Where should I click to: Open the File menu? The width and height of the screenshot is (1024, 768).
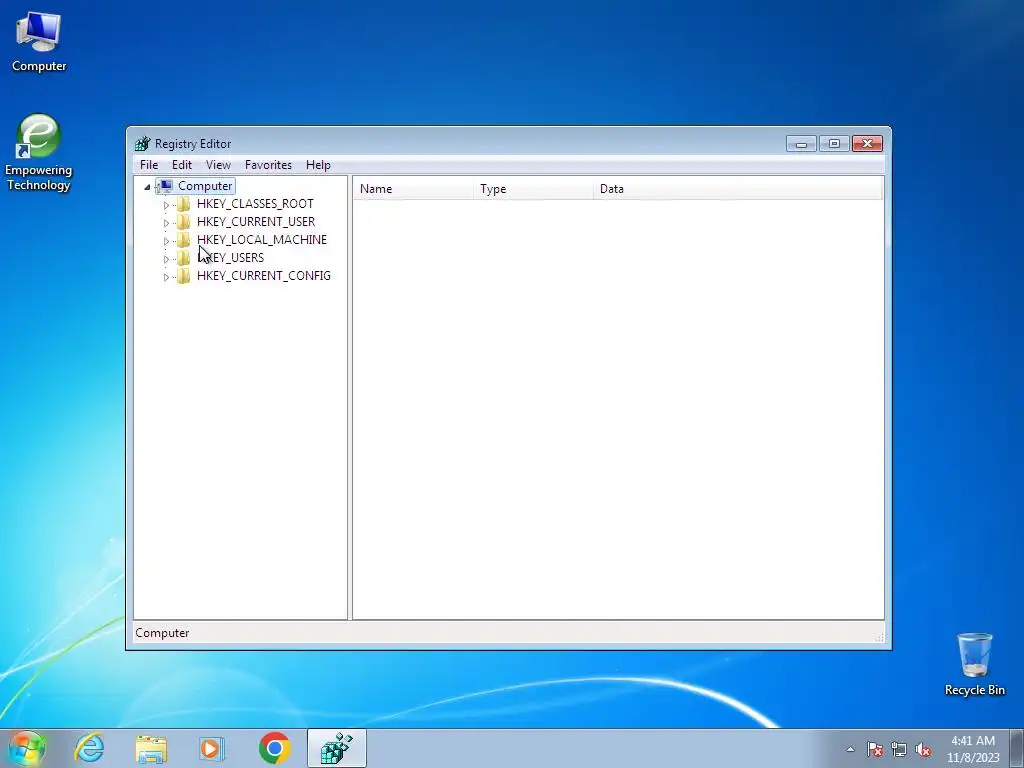[149, 165]
